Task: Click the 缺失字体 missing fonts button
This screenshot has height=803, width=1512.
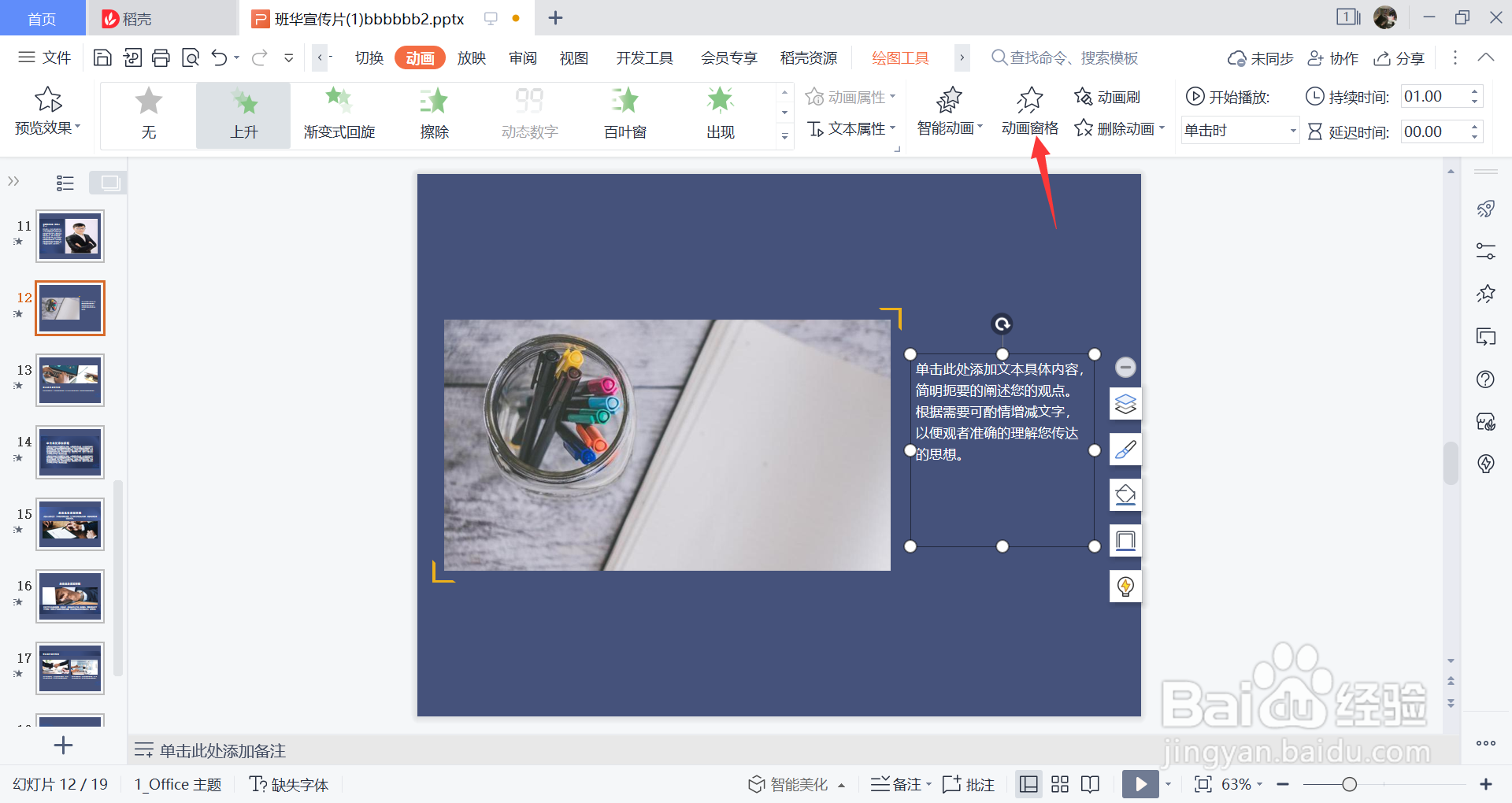Action: pos(288,784)
